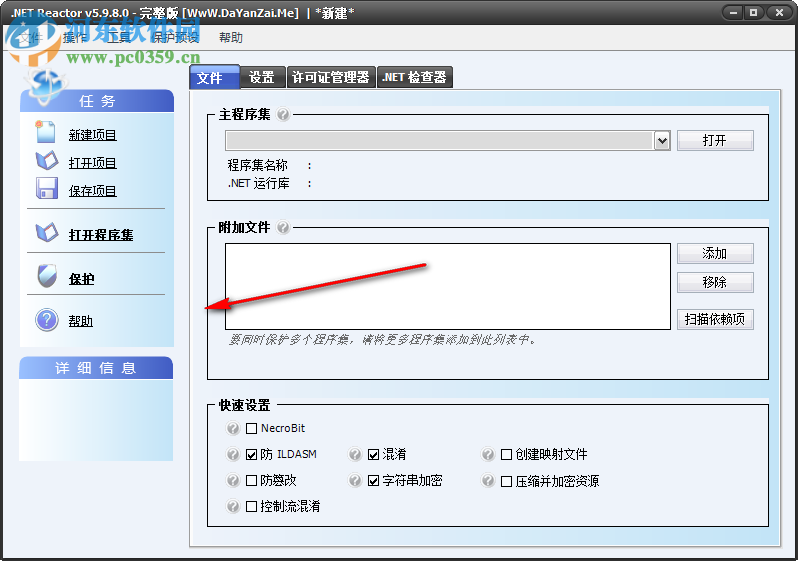
Task: Click help icon beside 防 ILDASM
Action: pyautogui.click(x=233, y=454)
